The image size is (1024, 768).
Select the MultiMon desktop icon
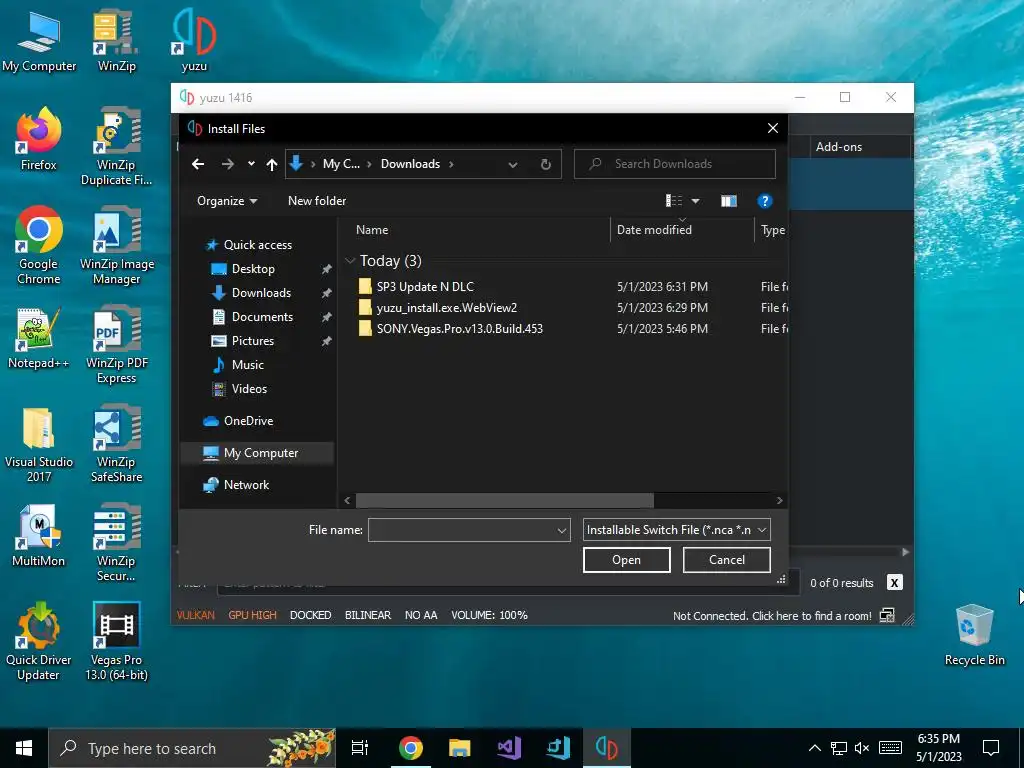[39, 536]
